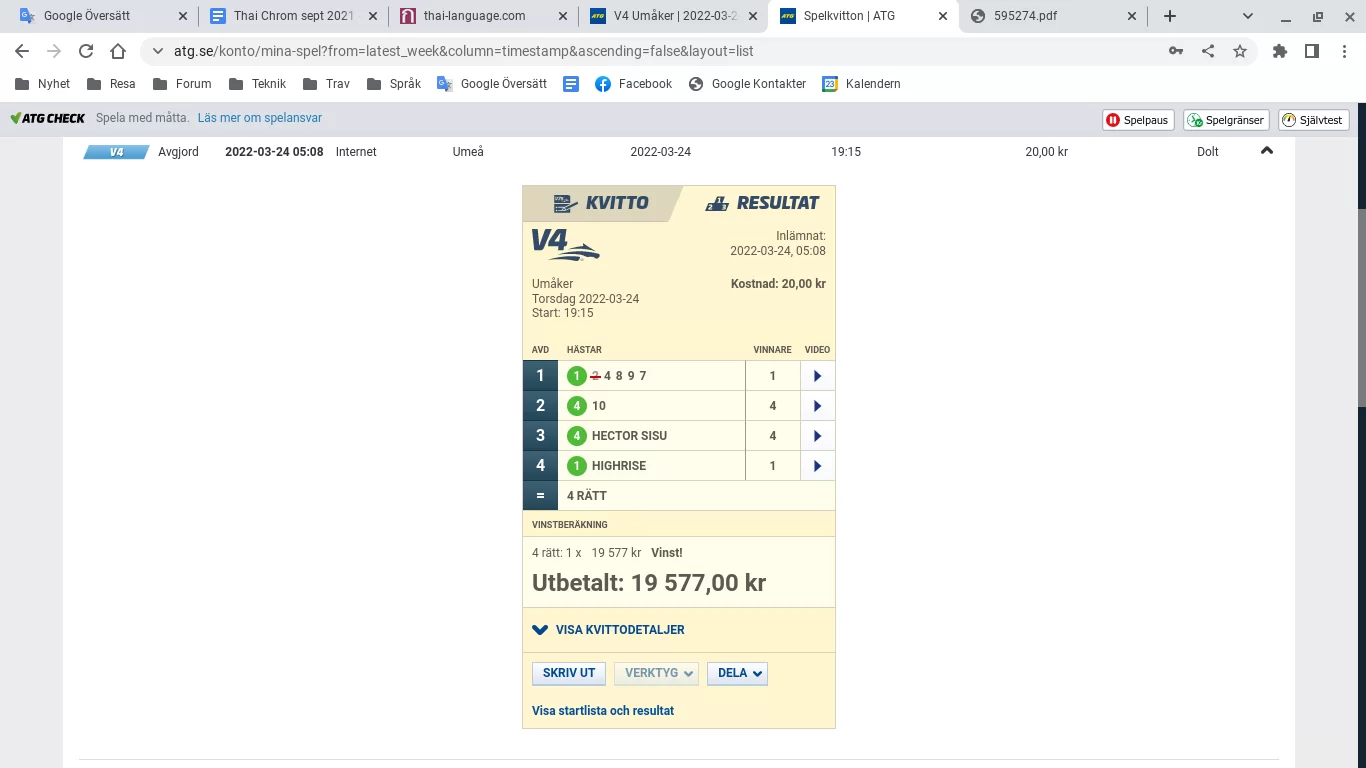This screenshot has width=1366, height=768.
Task: Expand Visa kvittodetaljer section
Action: 609,630
